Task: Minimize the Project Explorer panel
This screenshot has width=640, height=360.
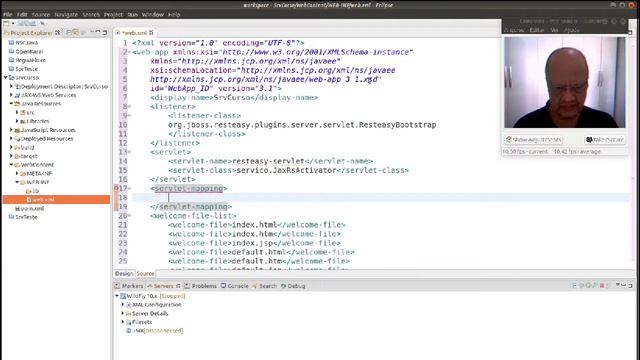Action: point(98,33)
